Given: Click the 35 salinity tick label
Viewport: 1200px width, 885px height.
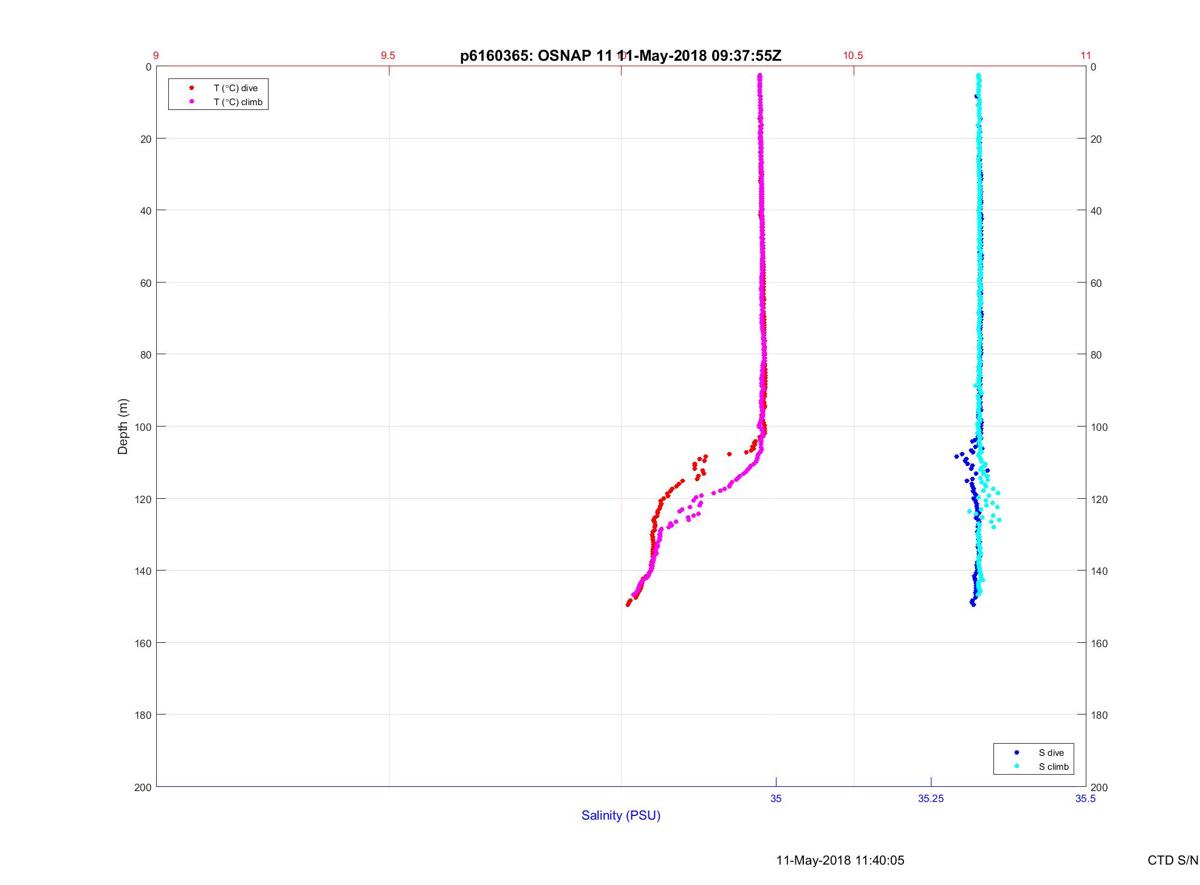Looking at the screenshot, I should click(776, 798).
